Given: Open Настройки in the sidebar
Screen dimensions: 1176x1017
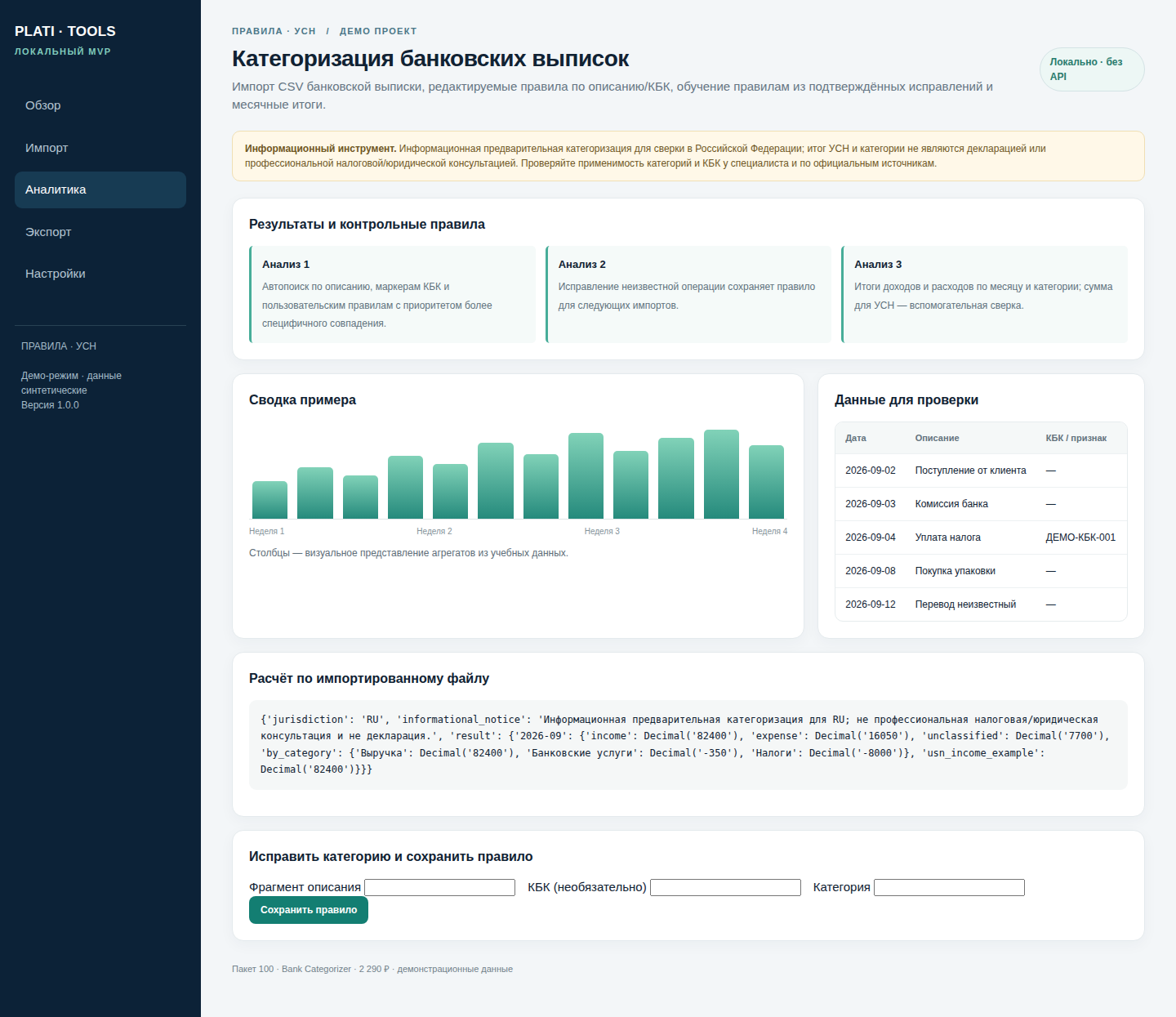Looking at the screenshot, I should [100, 274].
